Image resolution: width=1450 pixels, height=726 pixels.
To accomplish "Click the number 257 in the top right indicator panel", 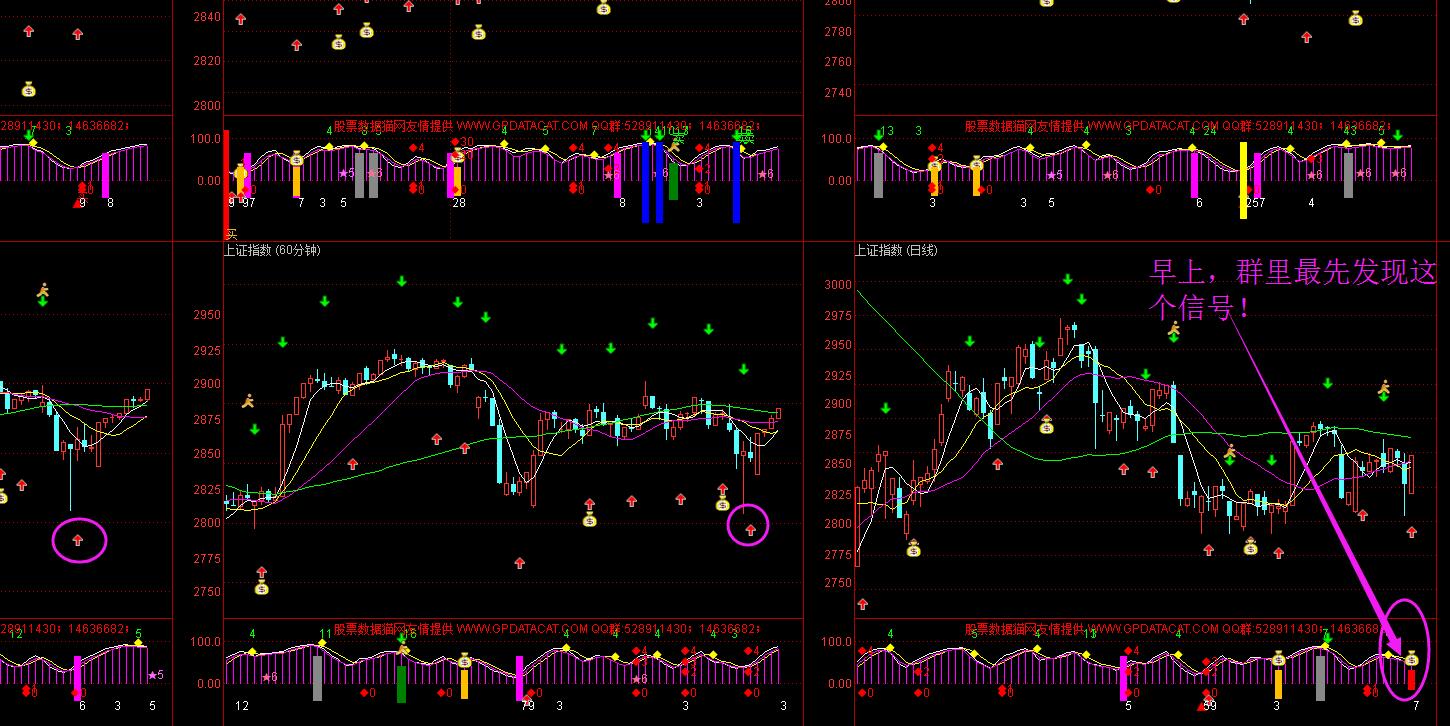I will pos(1256,203).
